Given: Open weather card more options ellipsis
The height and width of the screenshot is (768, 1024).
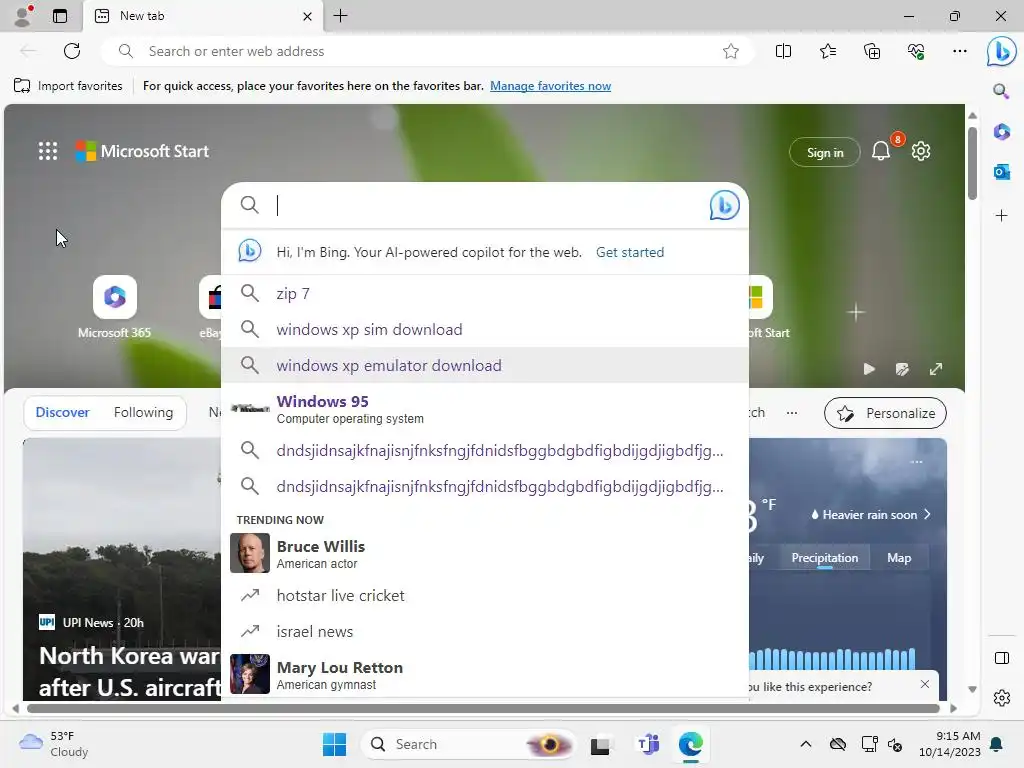Looking at the screenshot, I should (916, 462).
